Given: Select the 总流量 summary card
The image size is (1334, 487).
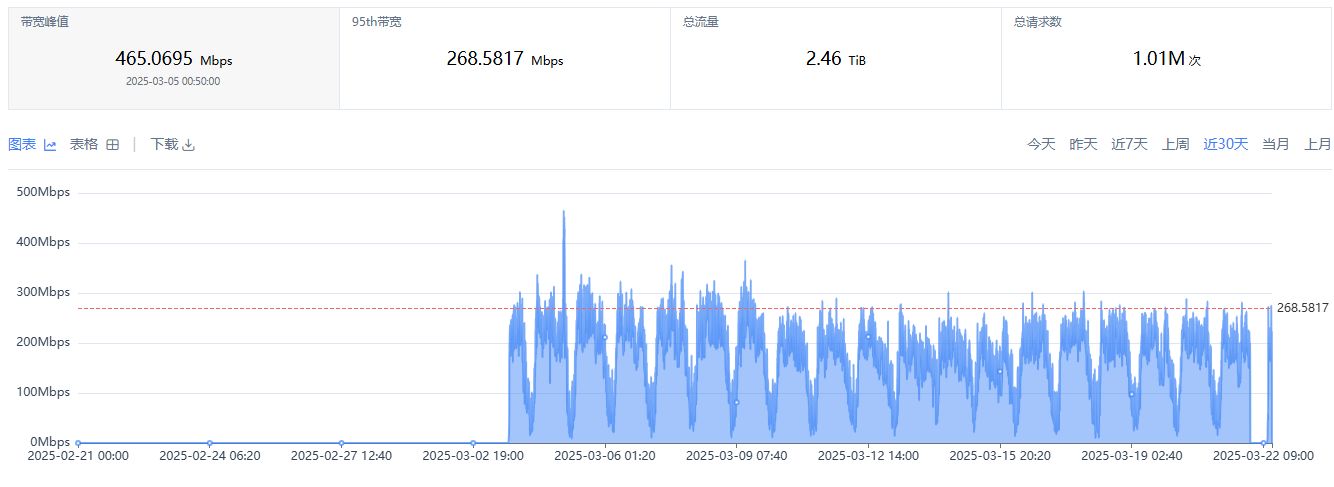Looking at the screenshot, I should click(x=836, y=58).
